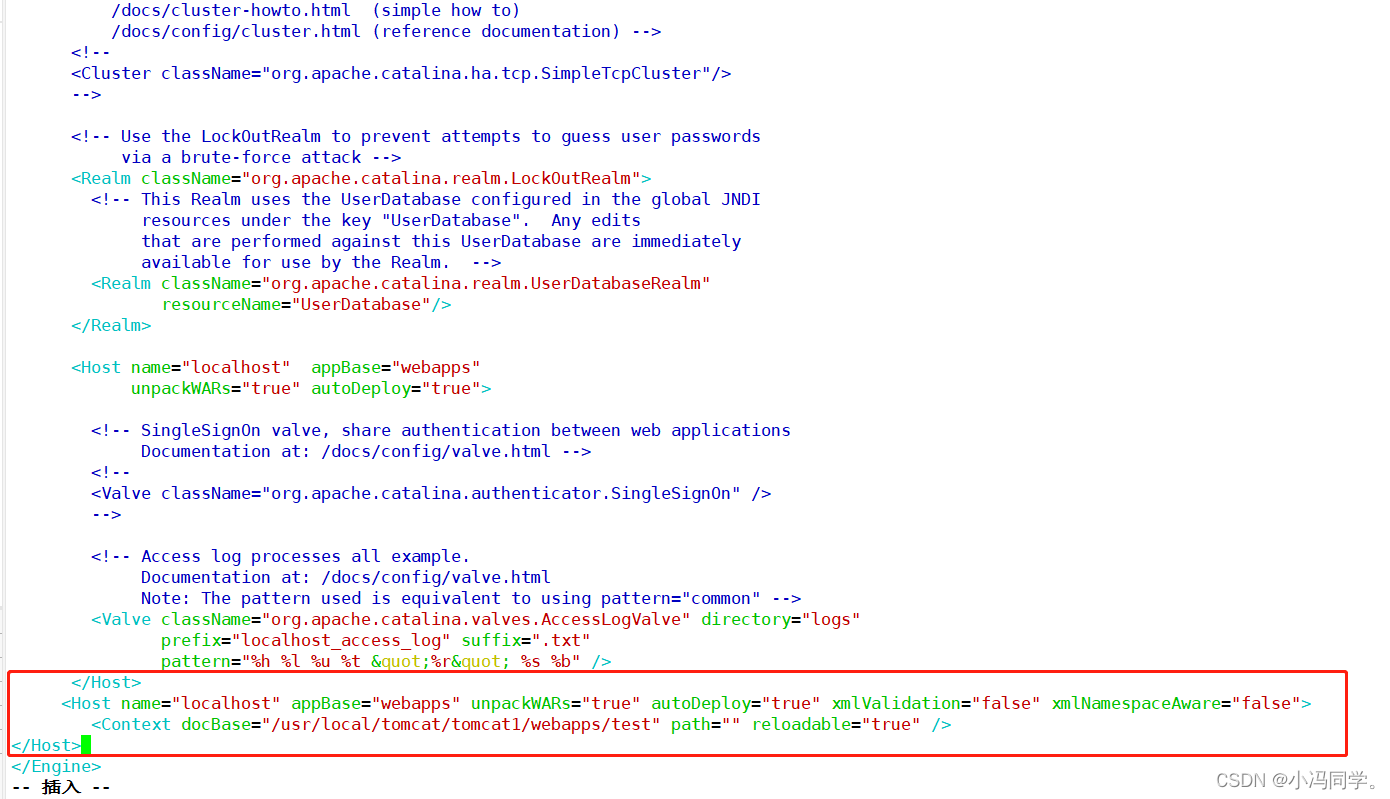Click the closing </Engine> tag

click(56, 766)
